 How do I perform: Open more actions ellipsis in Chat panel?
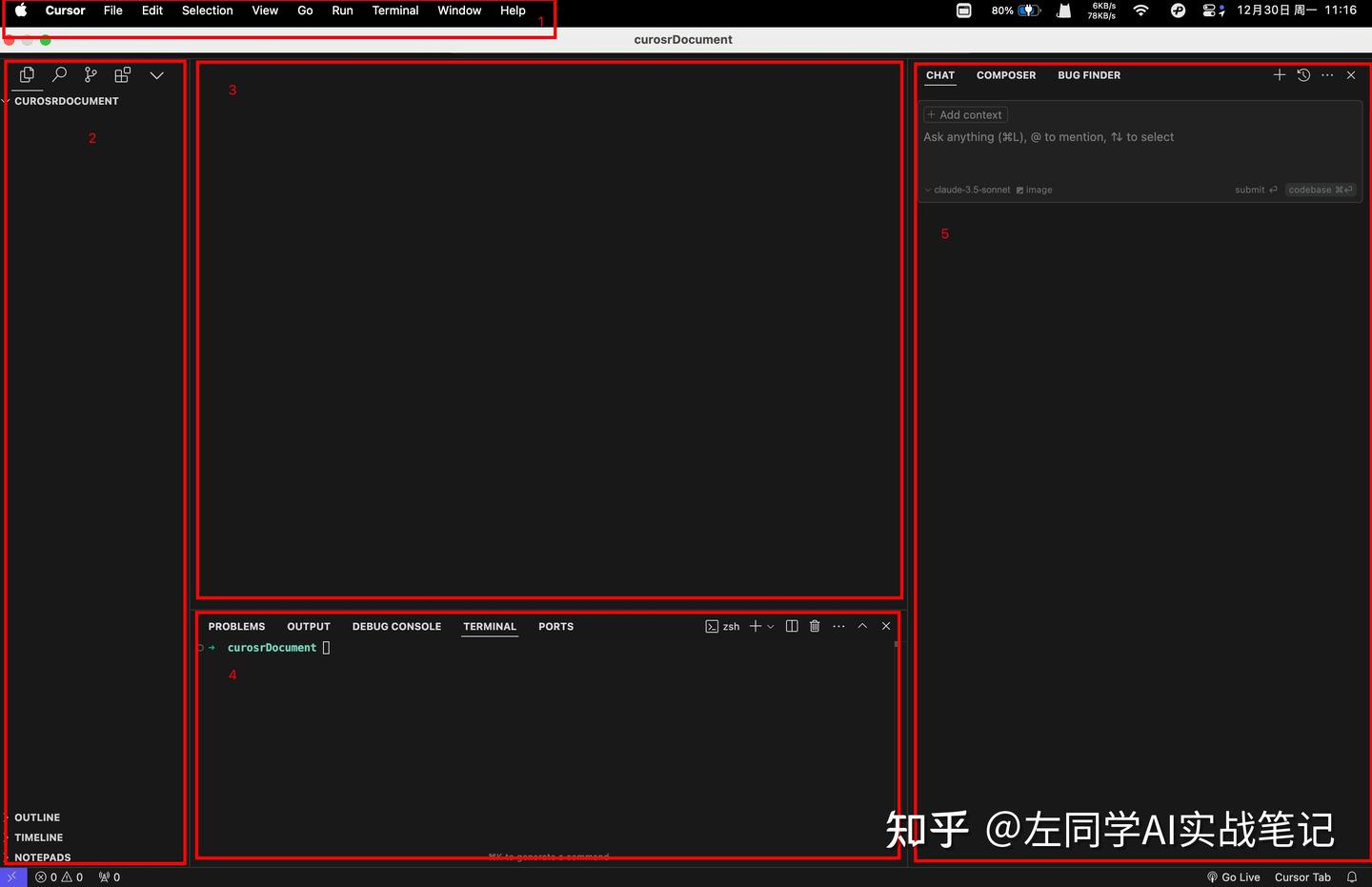pyautogui.click(x=1327, y=74)
